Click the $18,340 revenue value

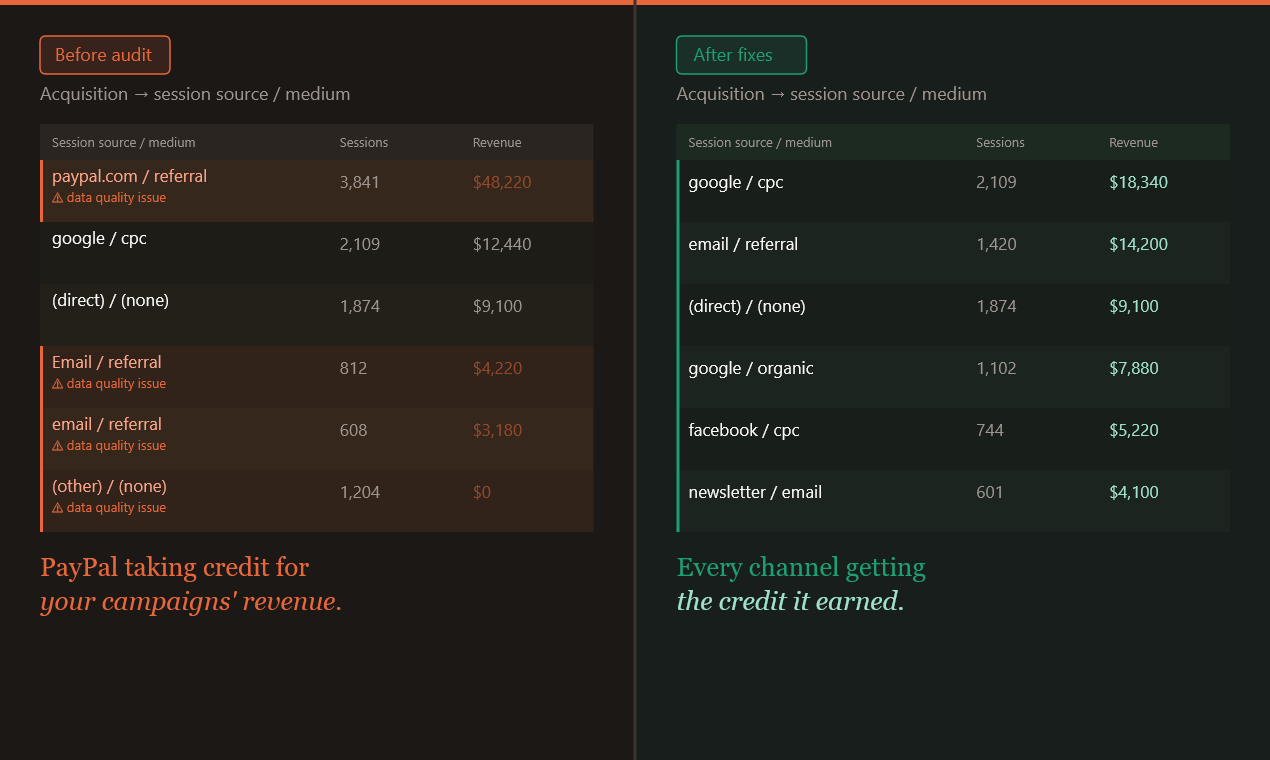[1138, 182]
